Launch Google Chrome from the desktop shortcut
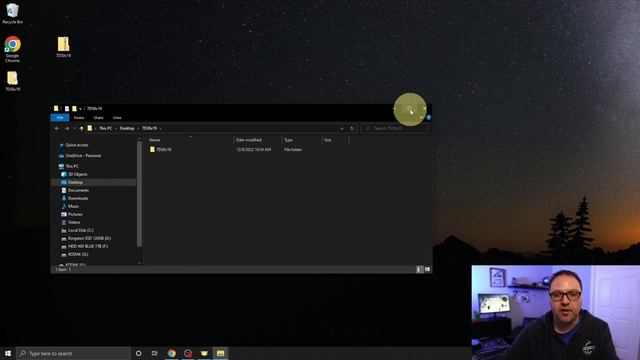This screenshot has height=360, width=640. (12, 49)
